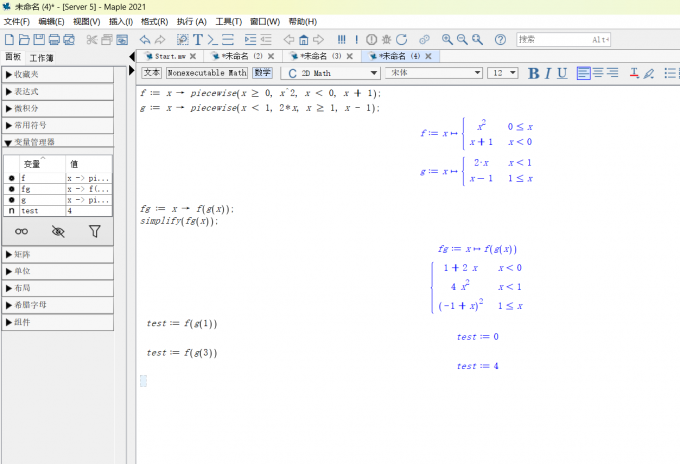Switch to 文本 text mode
The height and width of the screenshot is (464, 680).
(152, 72)
